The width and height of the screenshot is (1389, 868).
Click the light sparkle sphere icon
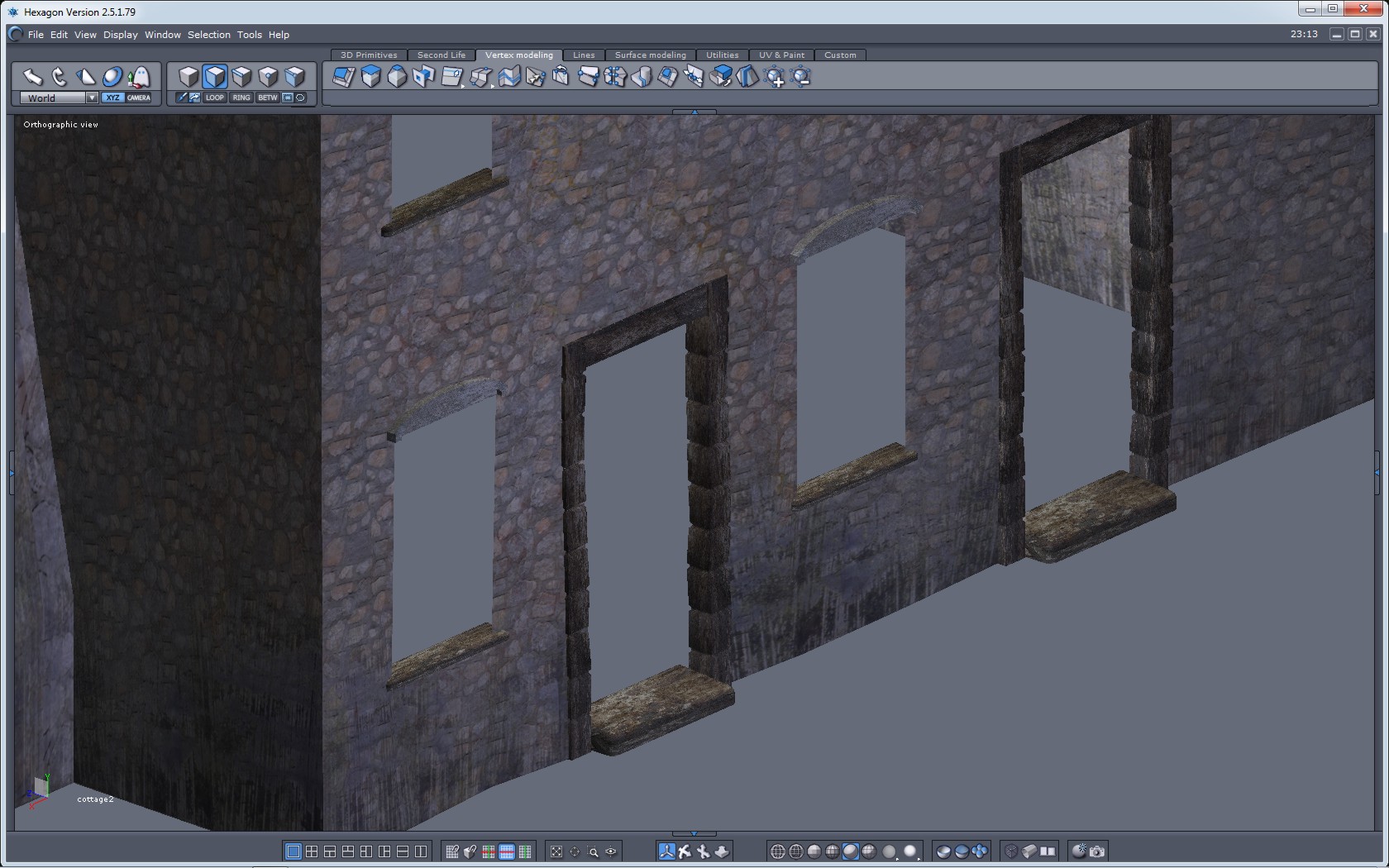(1079, 851)
